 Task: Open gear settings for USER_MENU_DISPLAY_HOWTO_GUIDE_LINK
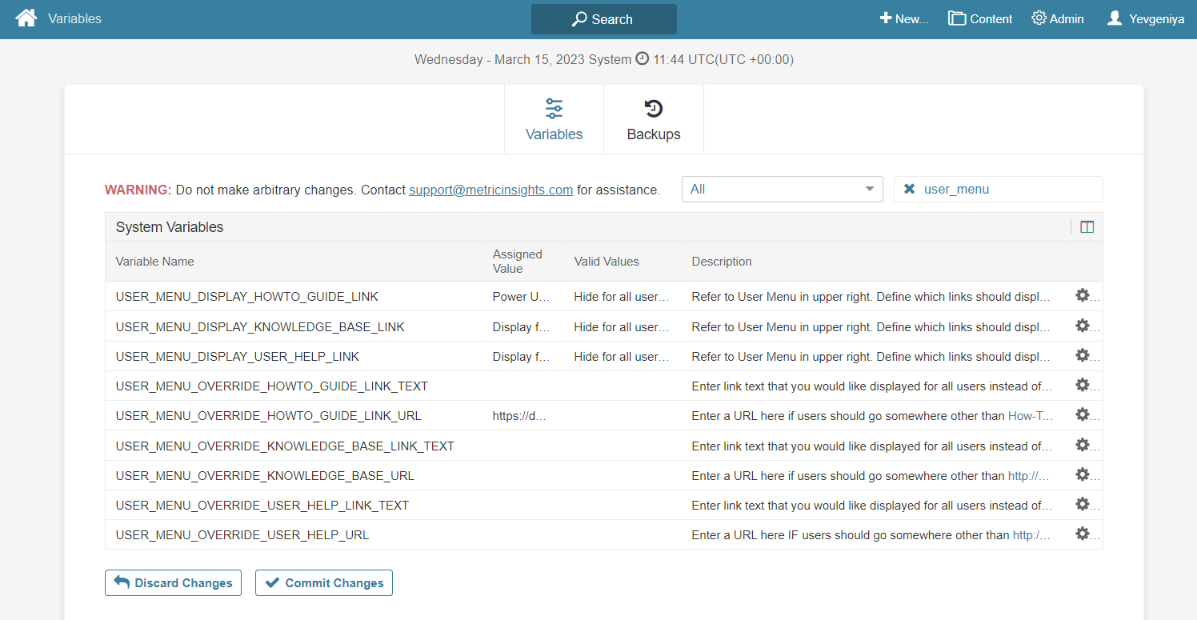(x=1082, y=296)
